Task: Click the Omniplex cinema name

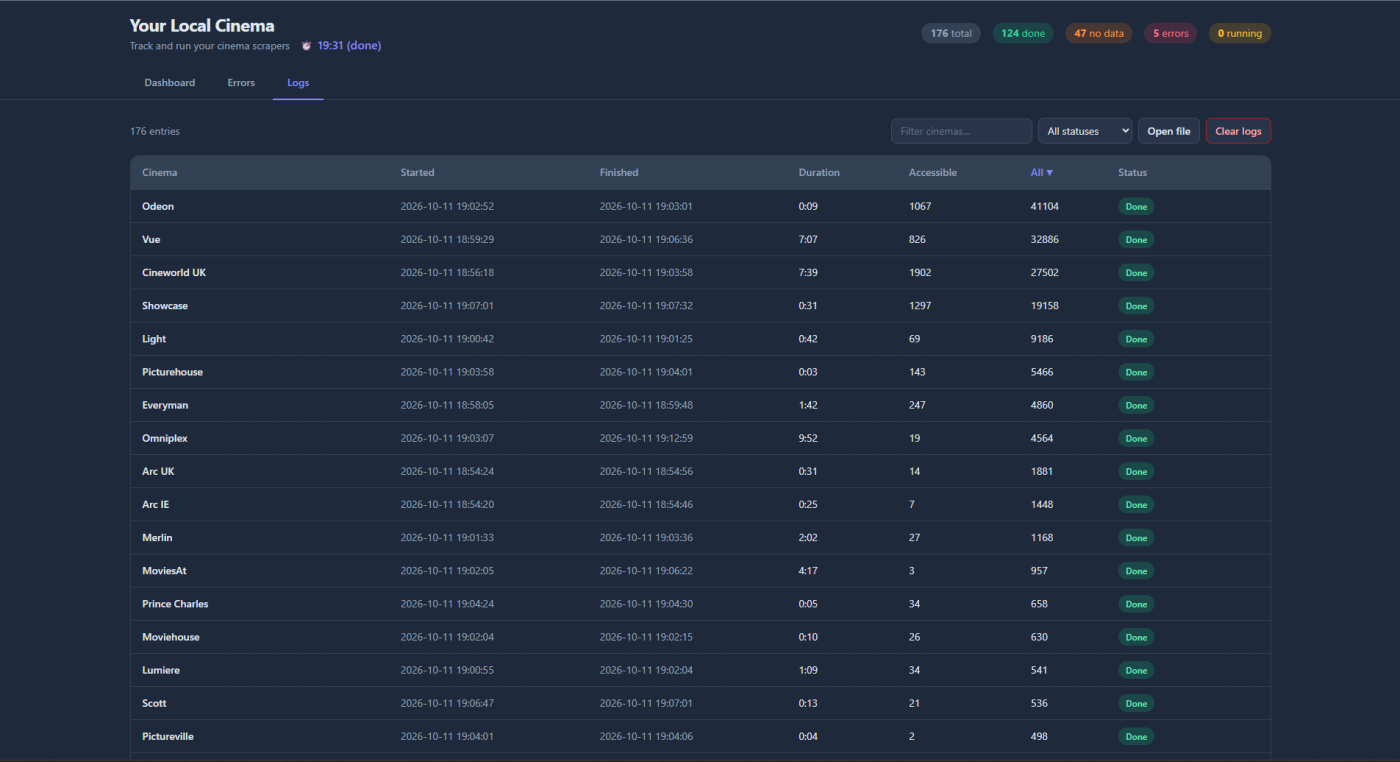Action: click(165, 438)
